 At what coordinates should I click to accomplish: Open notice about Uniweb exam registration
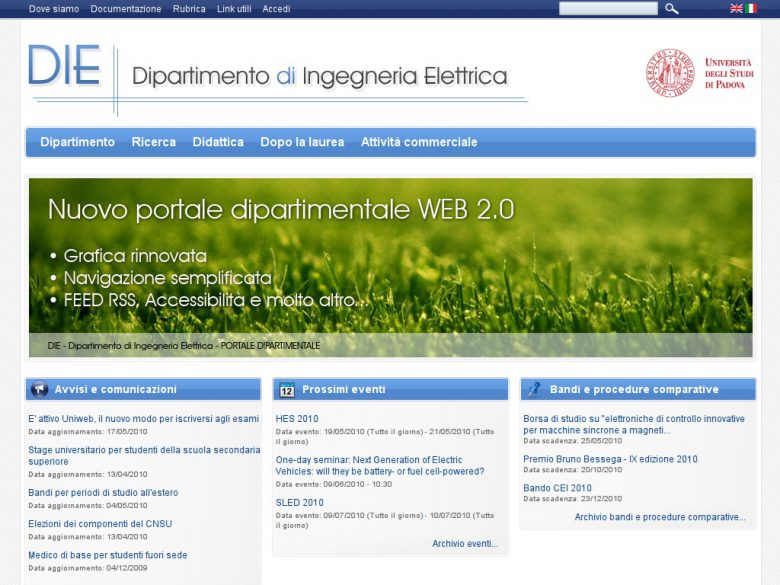[x=143, y=419]
